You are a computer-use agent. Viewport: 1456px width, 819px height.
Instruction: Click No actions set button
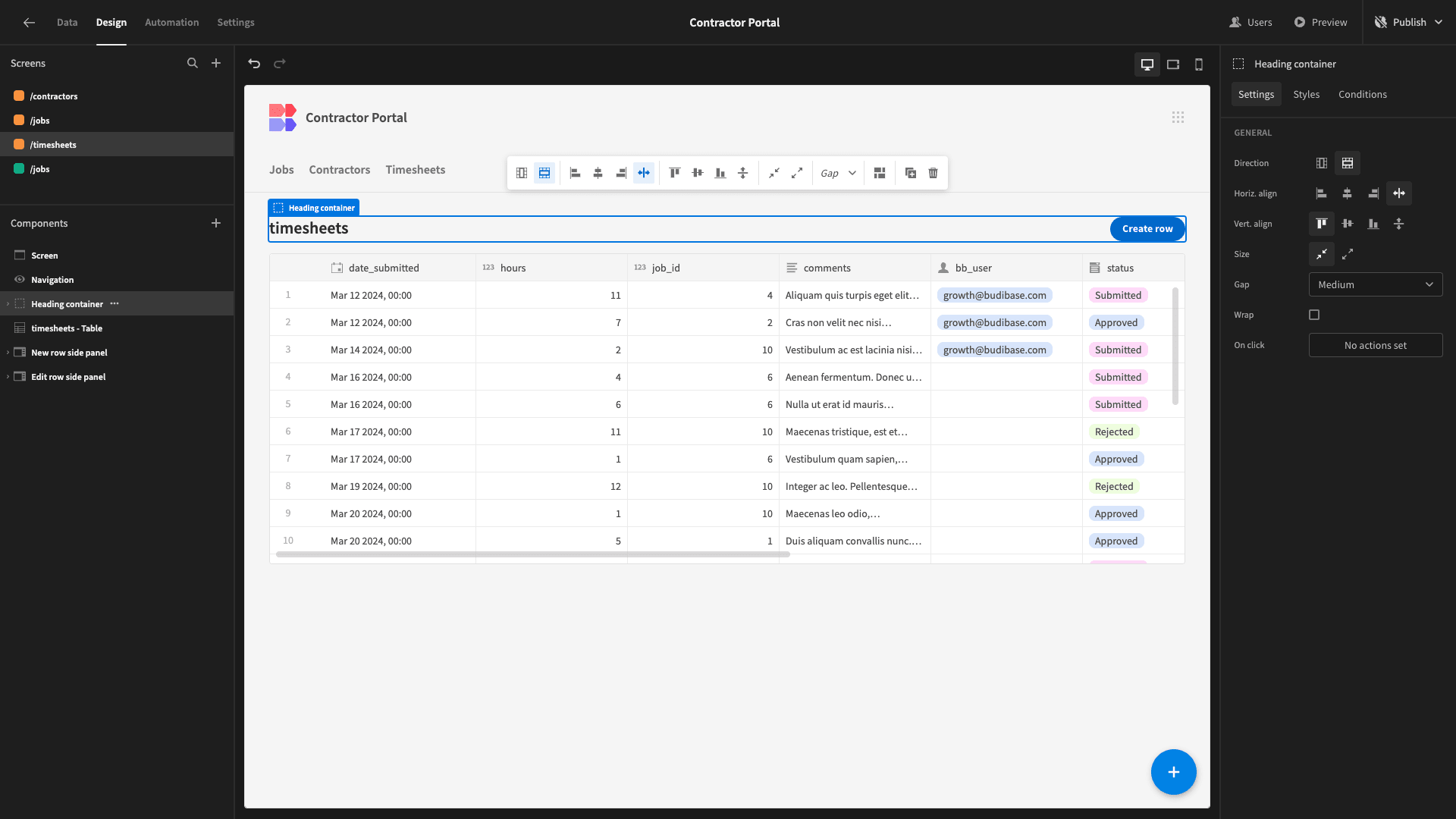1376,345
